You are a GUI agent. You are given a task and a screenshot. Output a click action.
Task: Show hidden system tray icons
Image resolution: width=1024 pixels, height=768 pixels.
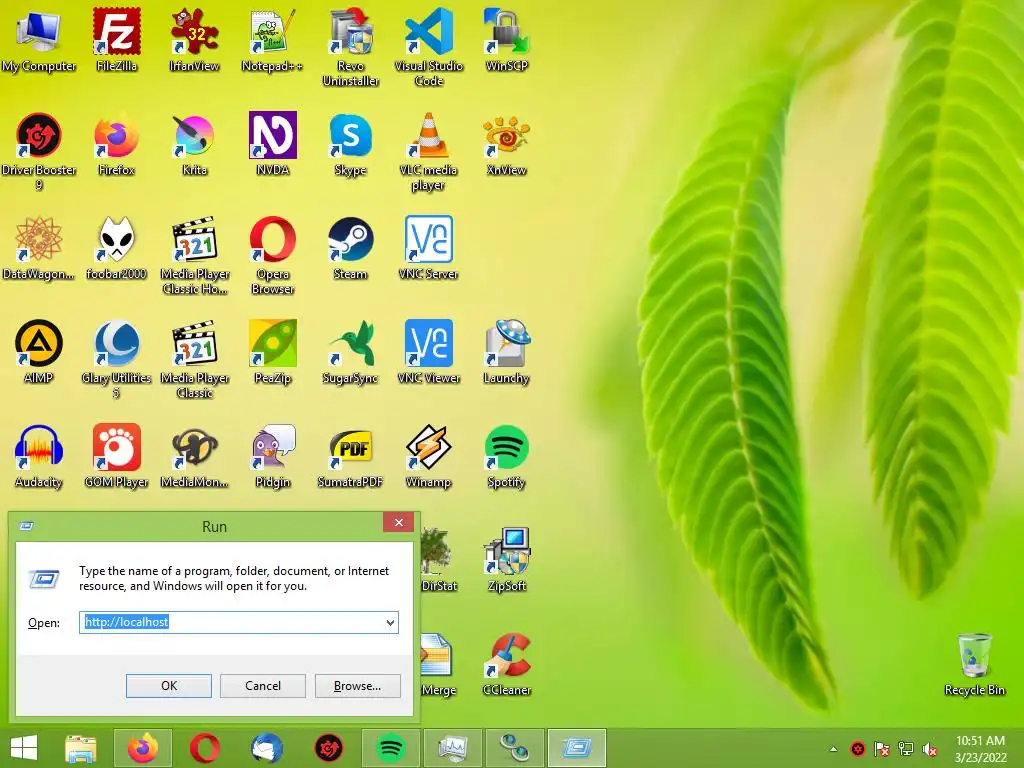click(x=833, y=749)
